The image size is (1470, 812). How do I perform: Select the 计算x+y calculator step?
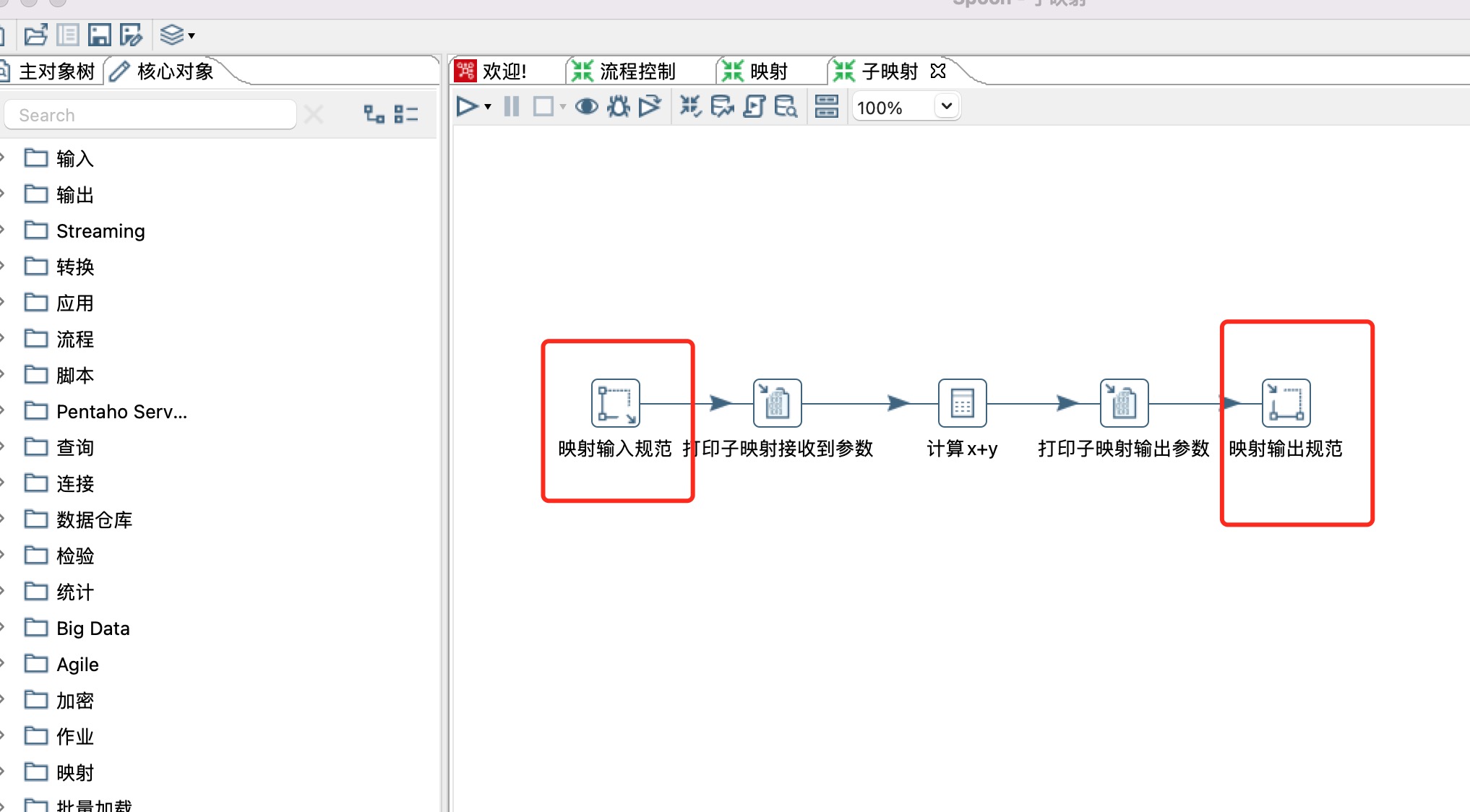click(962, 403)
